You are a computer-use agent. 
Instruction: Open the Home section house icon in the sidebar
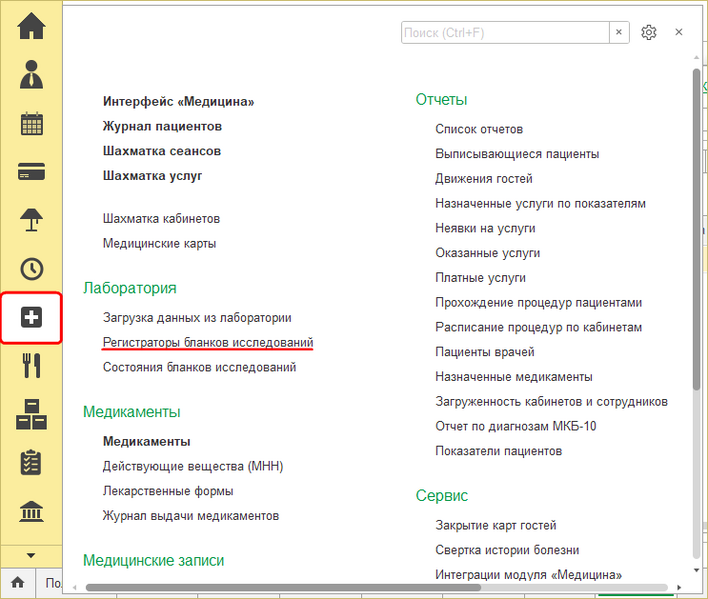point(31,26)
